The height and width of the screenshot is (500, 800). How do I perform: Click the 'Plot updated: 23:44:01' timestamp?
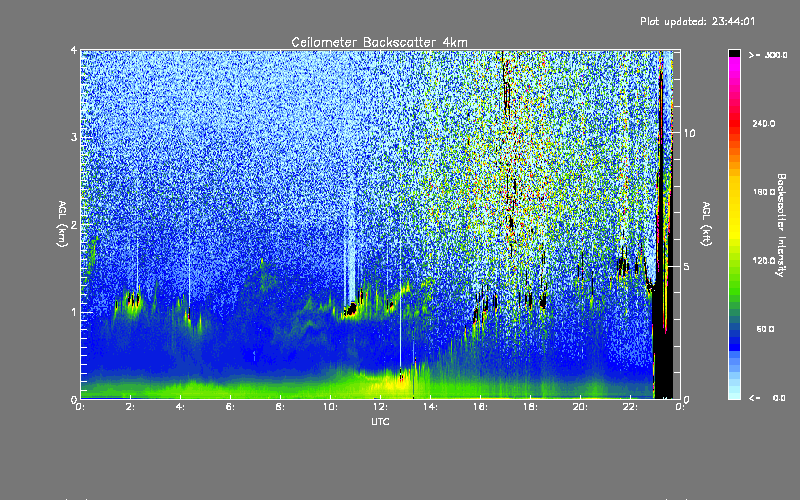(x=697, y=21)
